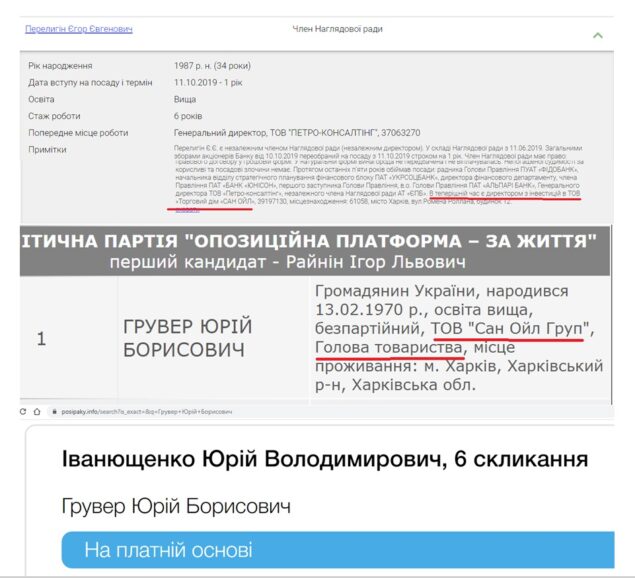The image size is (635, 578).
Task: Collapse the Перелигін profile chevron arrow
Action: pos(598,35)
